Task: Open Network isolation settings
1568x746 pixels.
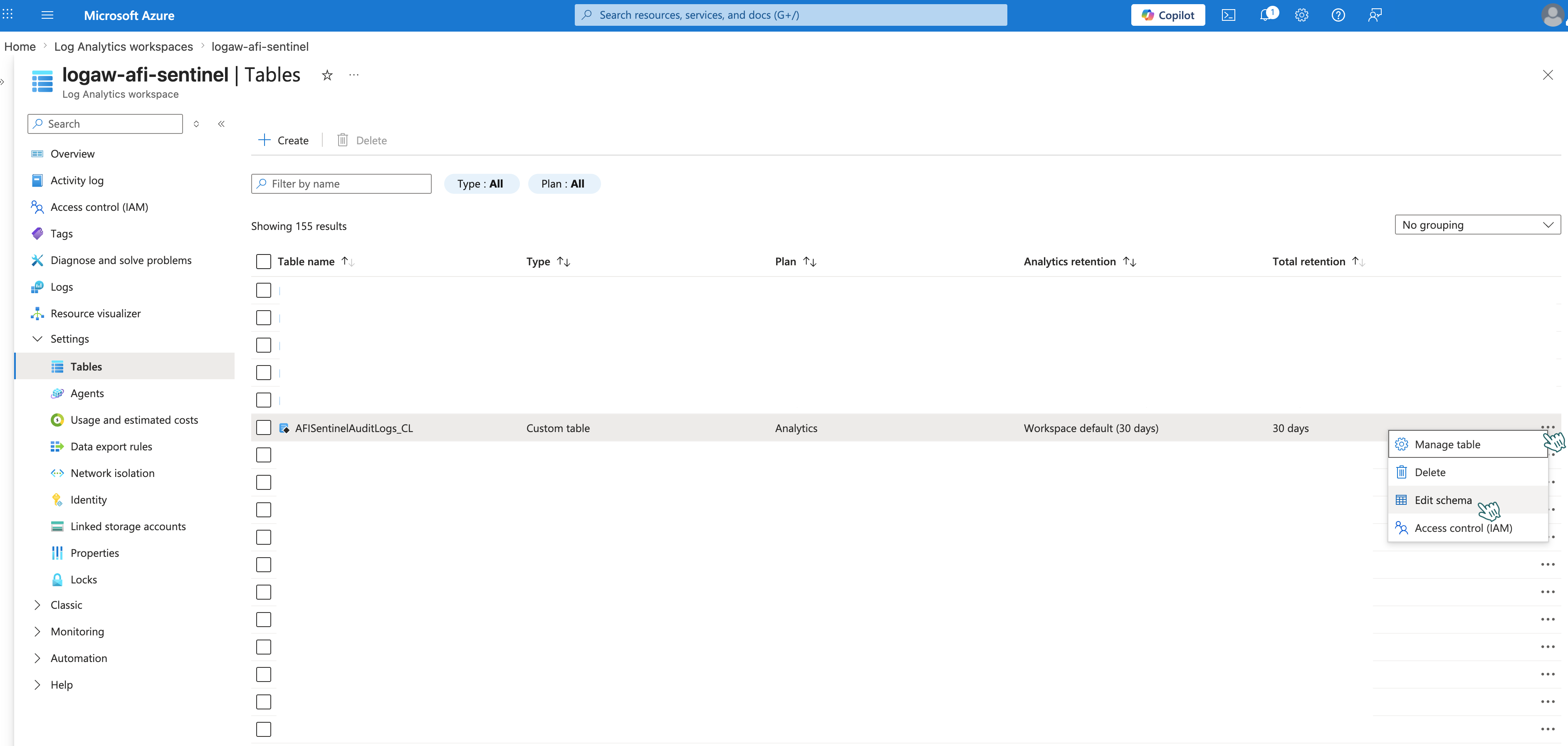Action: coord(113,473)
